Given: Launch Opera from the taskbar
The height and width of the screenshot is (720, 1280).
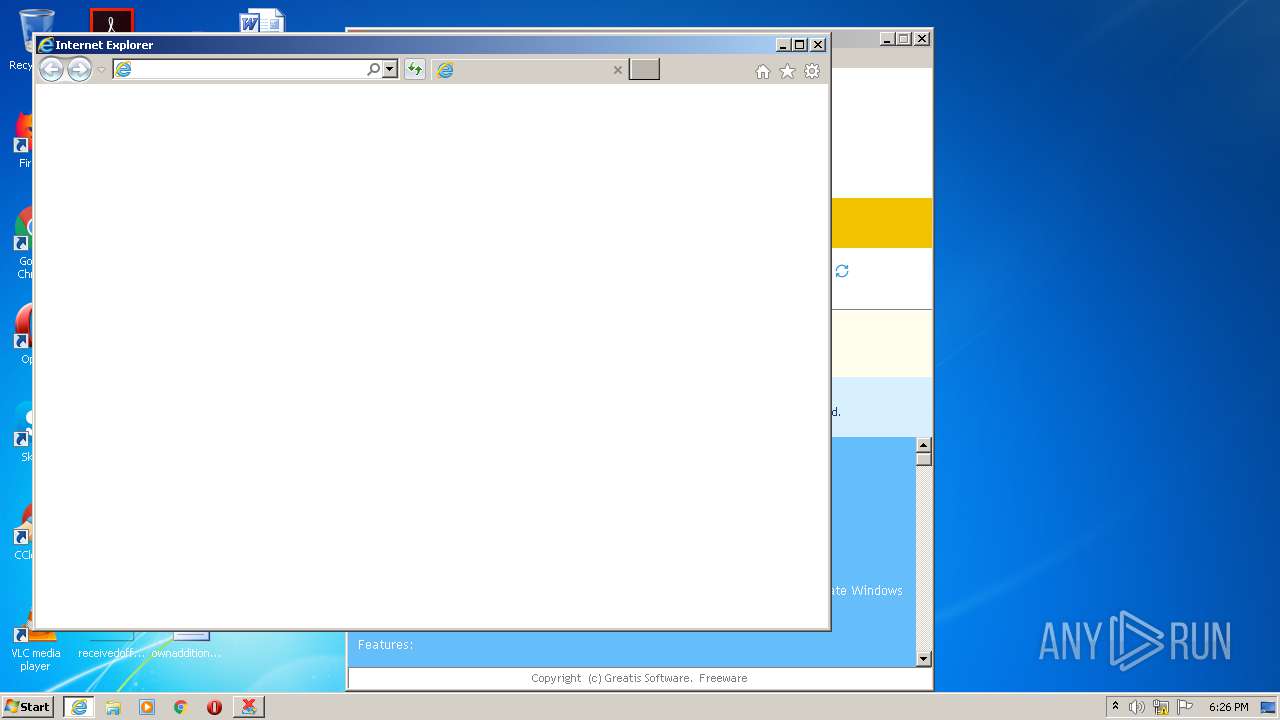Looking at the screenshot, I should coord(214,707).
